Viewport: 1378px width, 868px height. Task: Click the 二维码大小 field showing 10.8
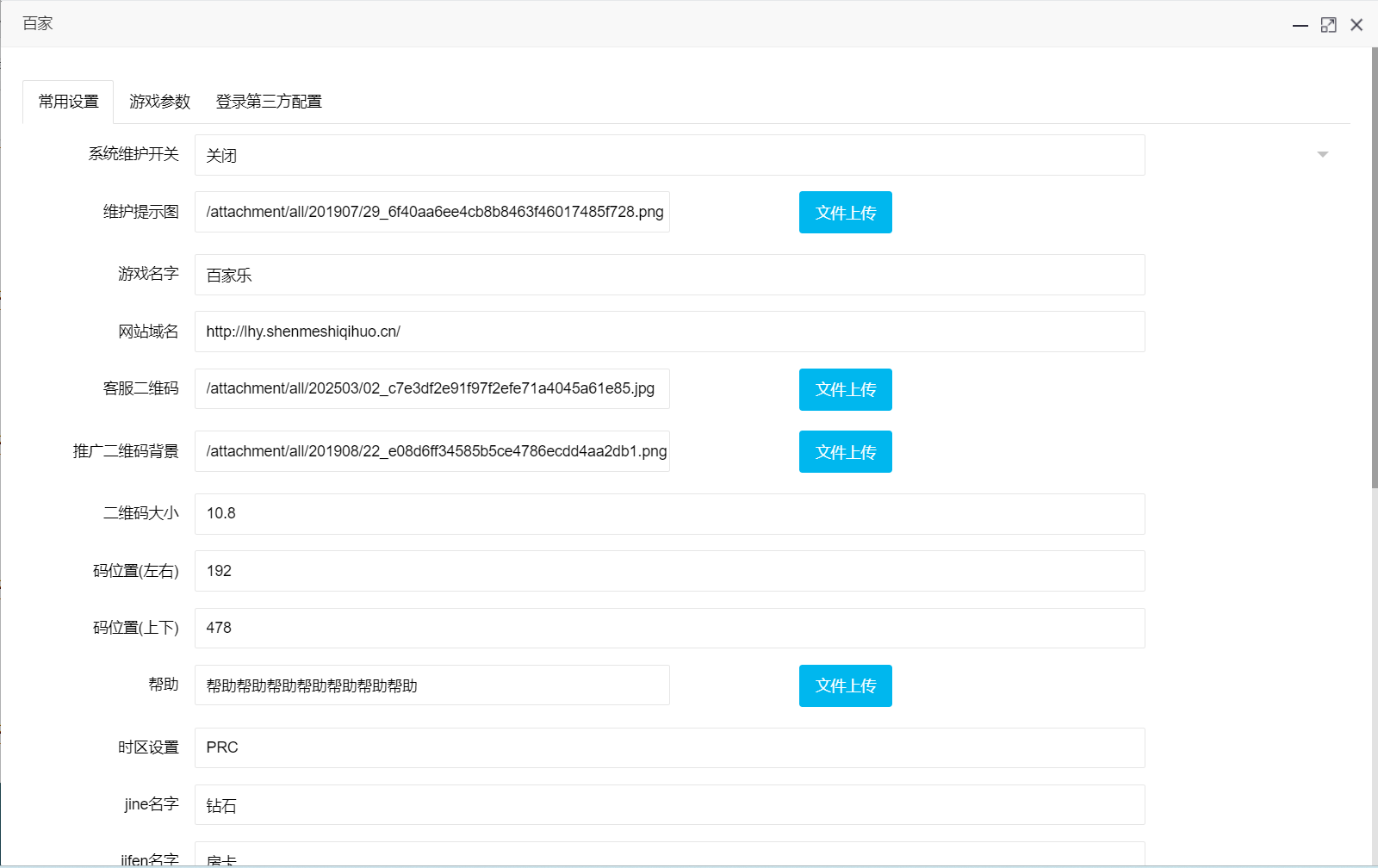coord(670,514)
